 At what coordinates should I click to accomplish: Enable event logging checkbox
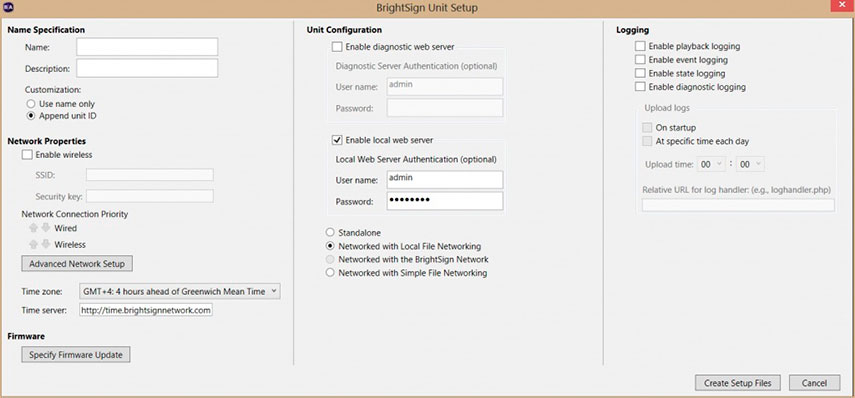(640, 59)
